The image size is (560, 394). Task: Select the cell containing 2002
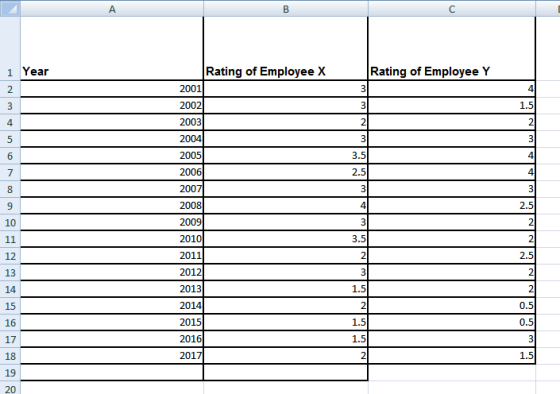[112, 105]
